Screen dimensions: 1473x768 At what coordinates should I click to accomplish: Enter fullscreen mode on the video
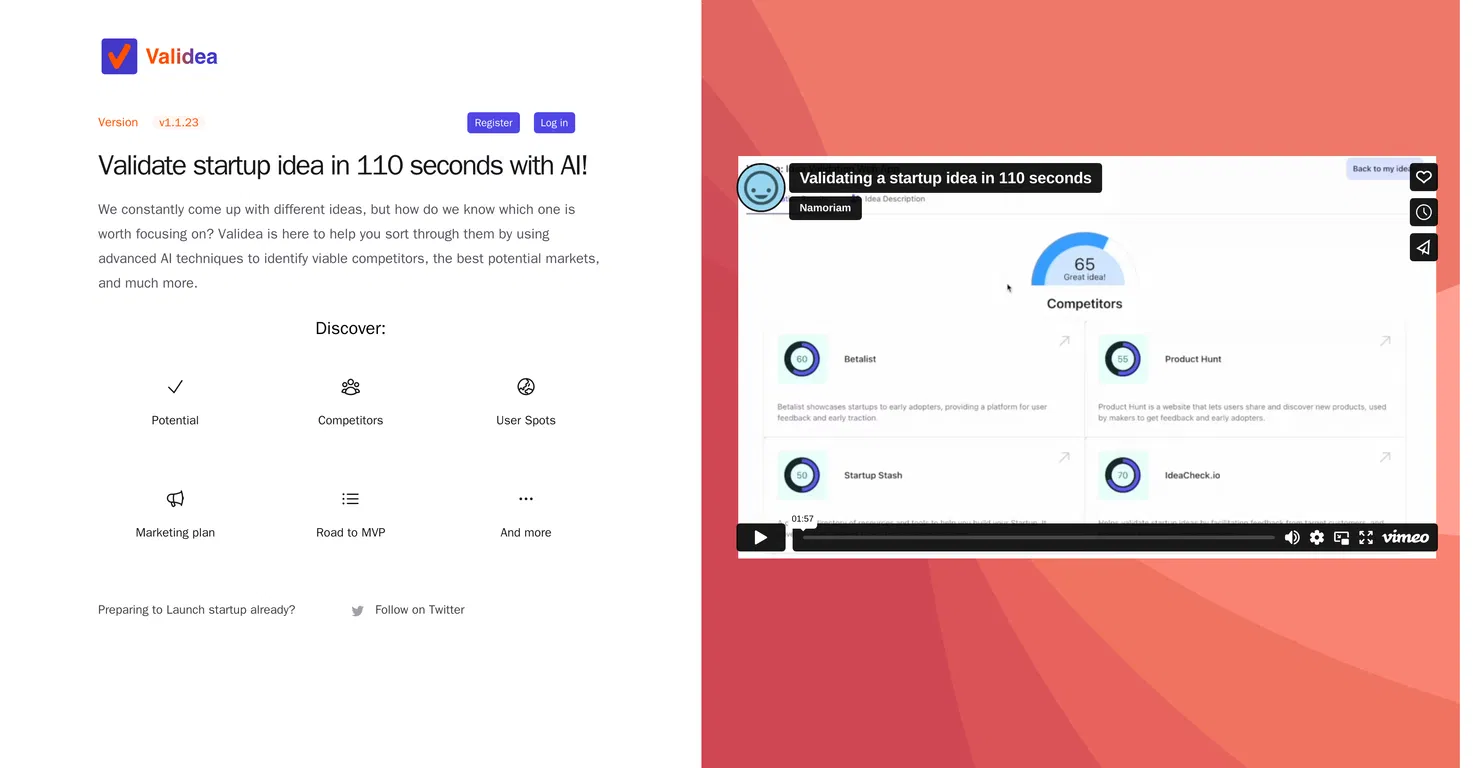click(x=1366, y=538)
